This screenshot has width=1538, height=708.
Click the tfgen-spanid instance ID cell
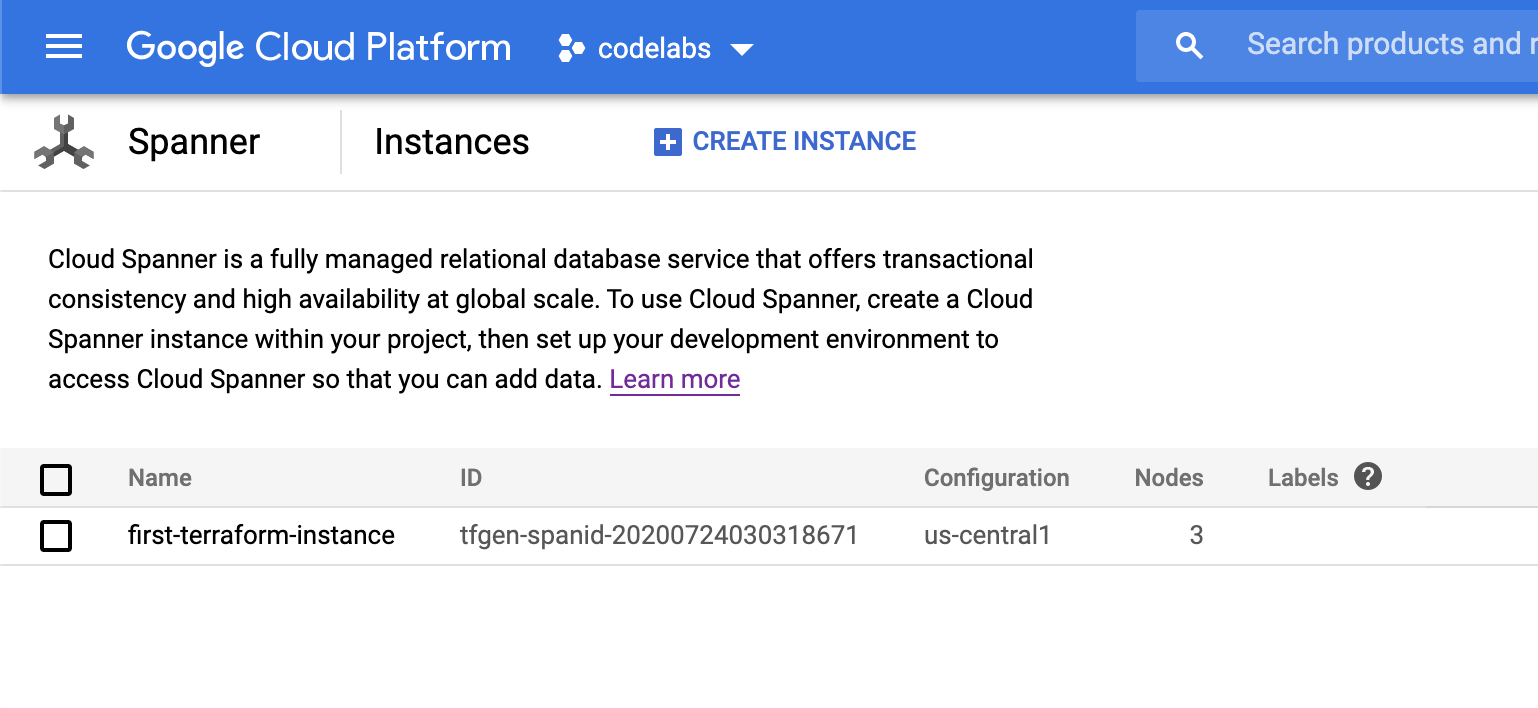click(658, 536)
